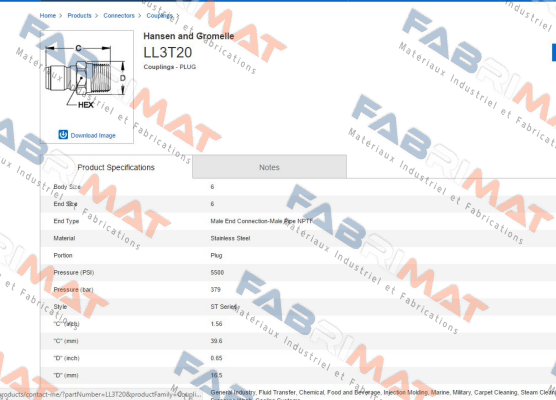
Task: Click the Pressure (bar) label
Action: click(73, 290)
